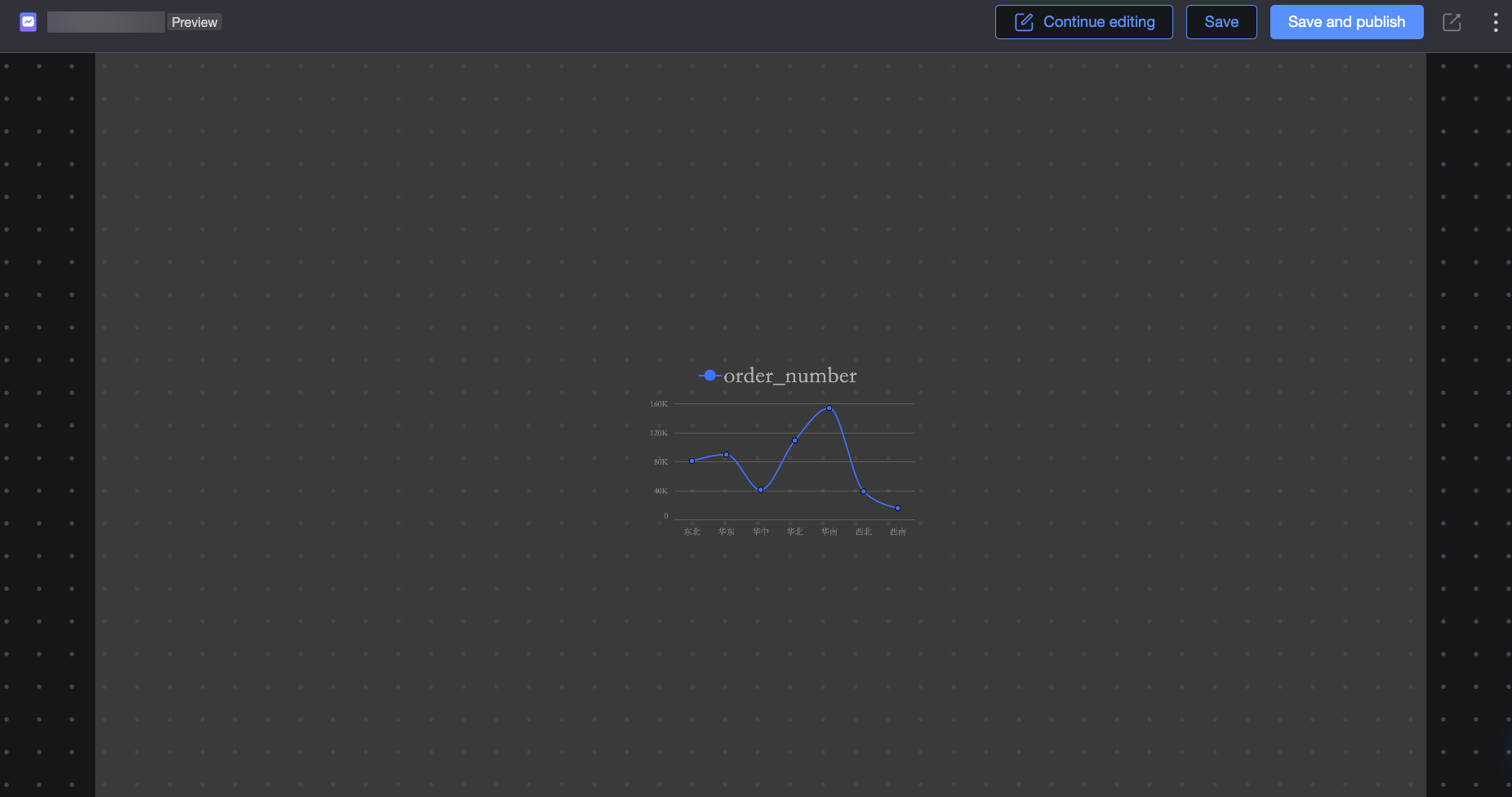This screenshot has width=1512, height=797.
Task: Click the 华南 x-axis label
Action: click(829, 532)
